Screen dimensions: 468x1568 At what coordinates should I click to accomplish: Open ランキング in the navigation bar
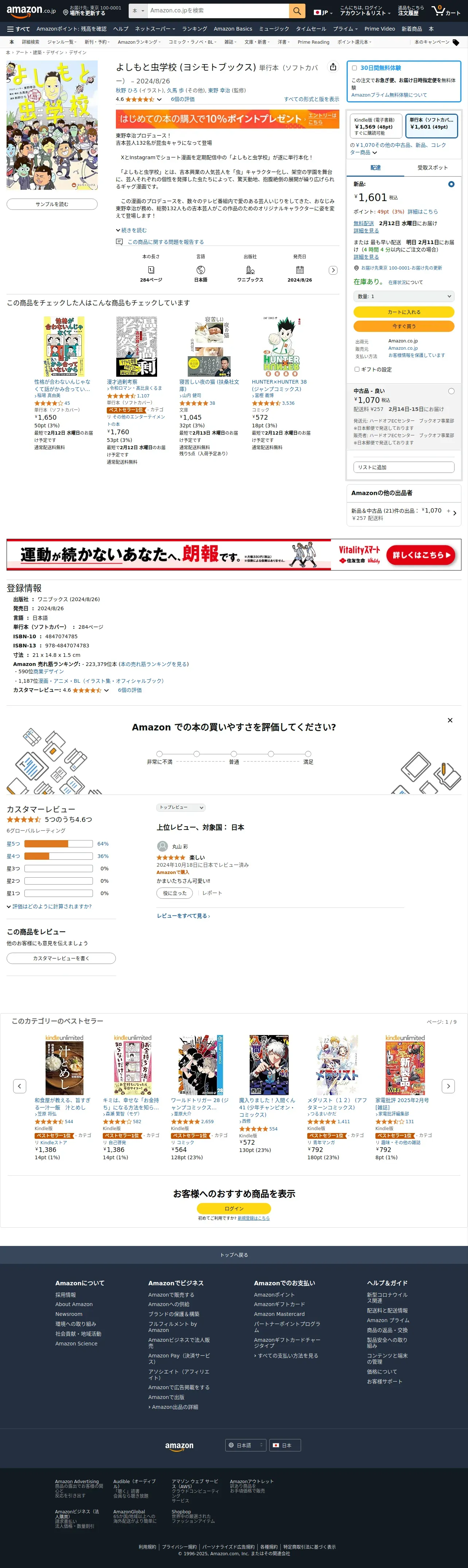(194, 29)
